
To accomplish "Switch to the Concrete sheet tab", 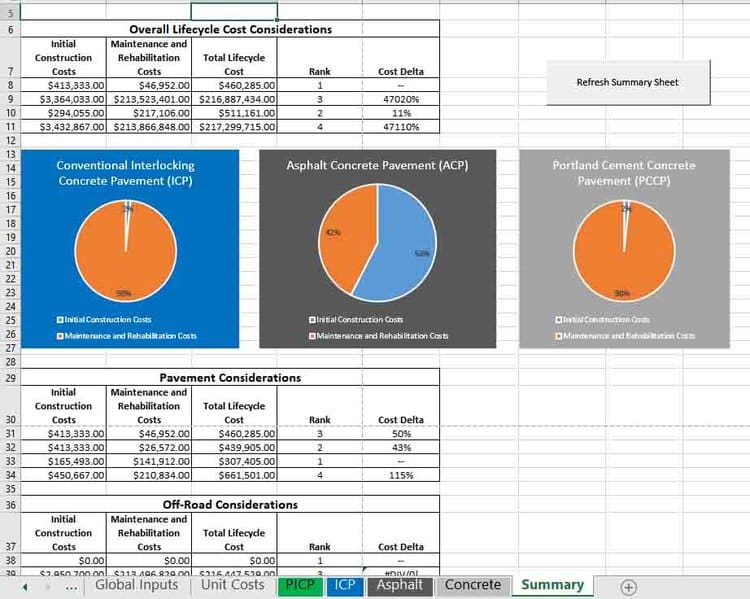I will (472, 585).
